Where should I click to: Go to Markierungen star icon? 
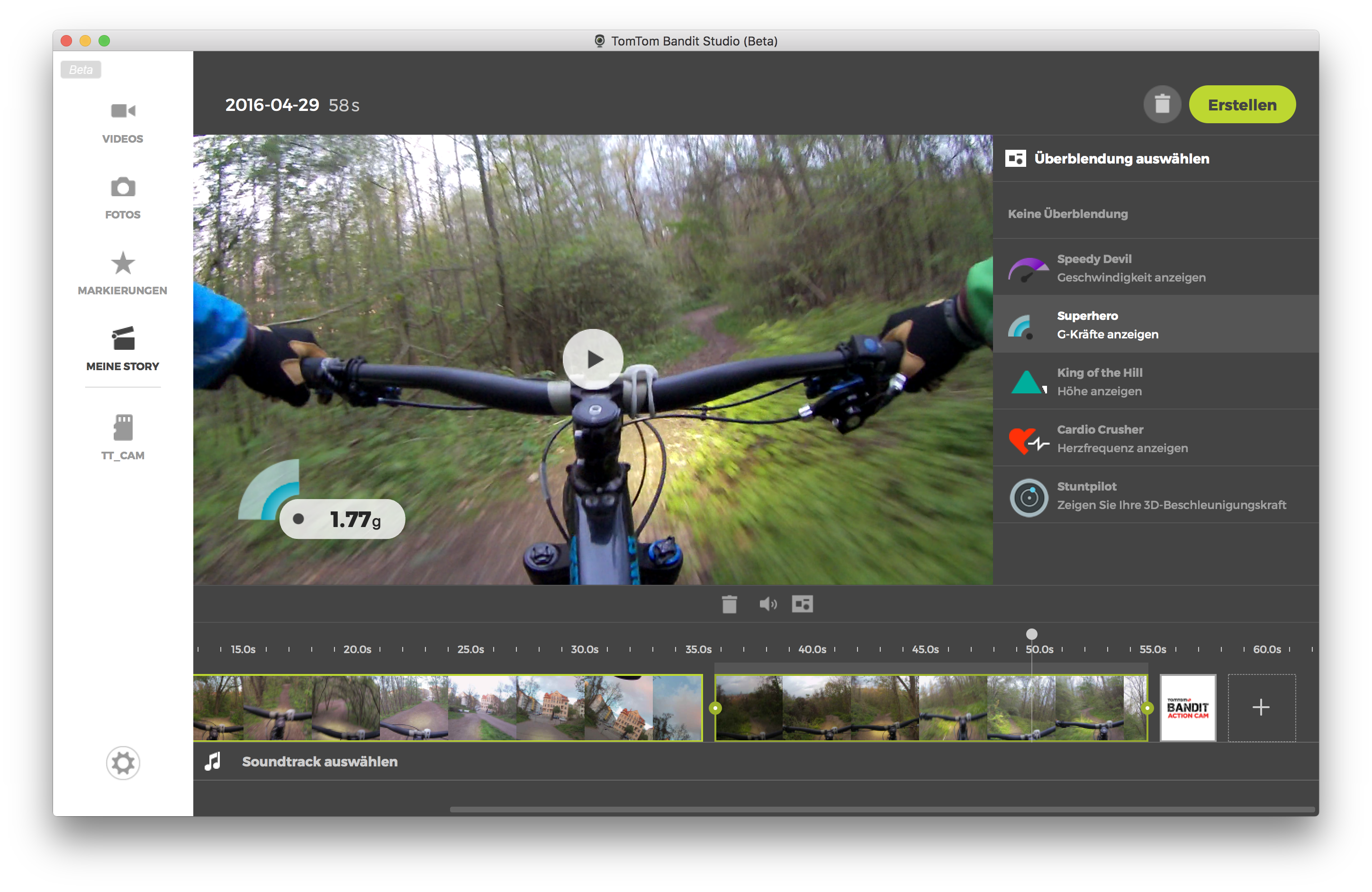click(123, 264)
